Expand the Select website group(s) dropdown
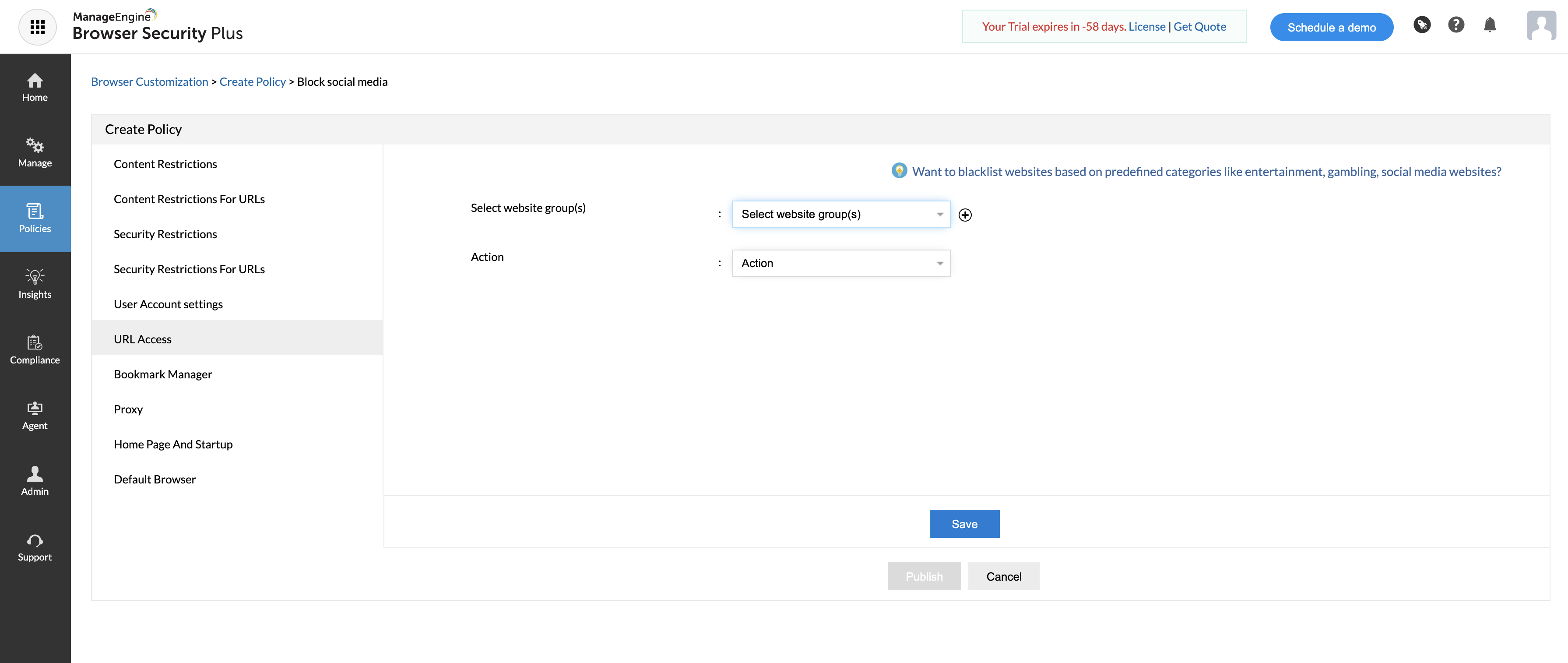This screenshot has width=1568, height=663. coord(840,214)
